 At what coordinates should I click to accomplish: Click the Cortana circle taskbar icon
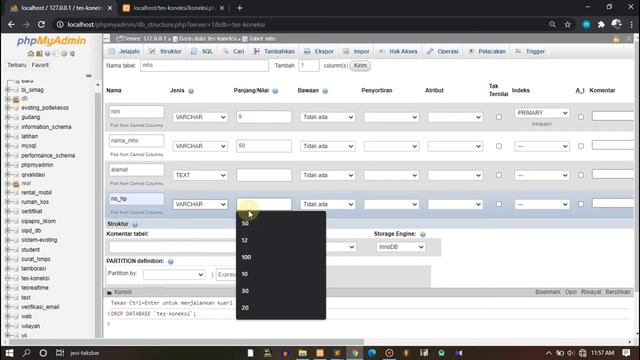click(x=43, y=353)
